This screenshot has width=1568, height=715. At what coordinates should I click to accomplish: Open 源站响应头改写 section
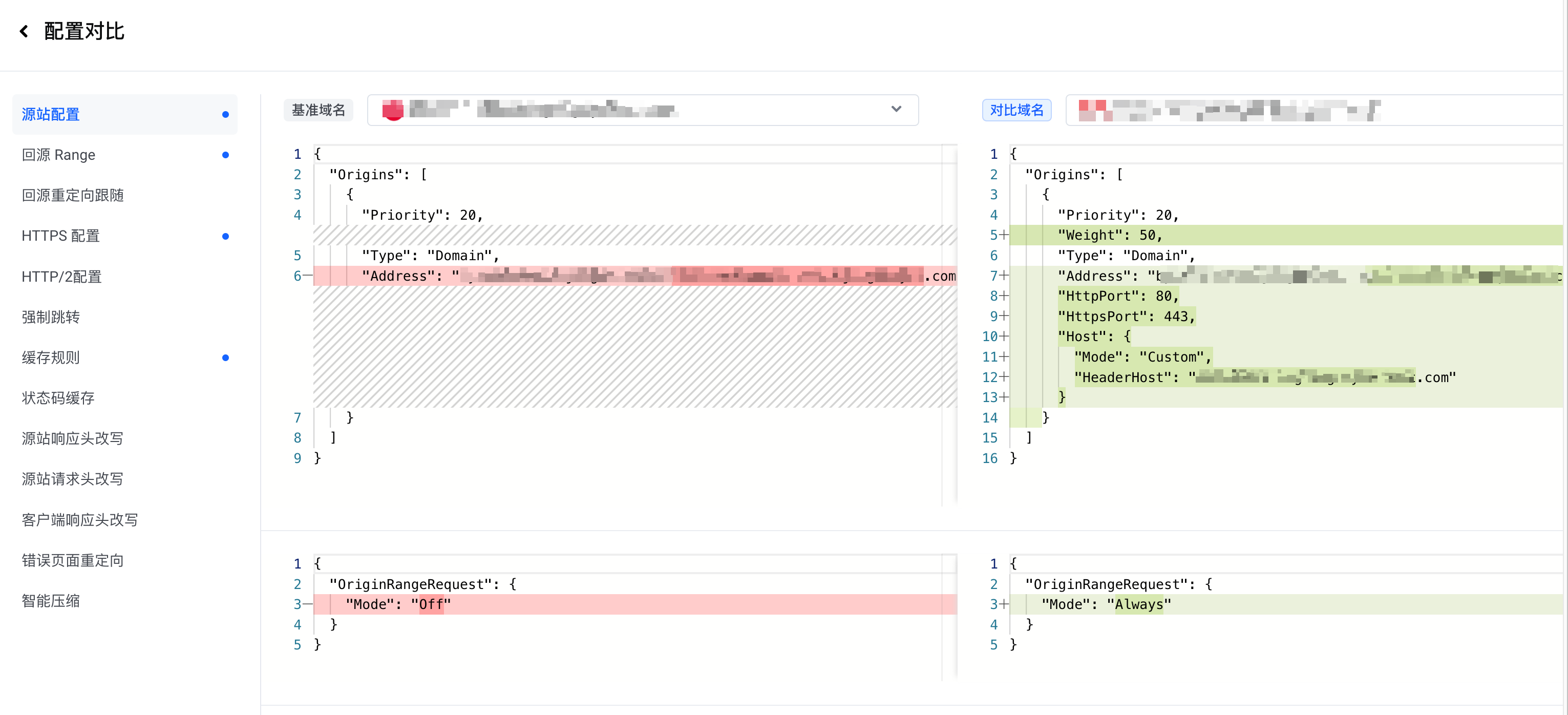click(125, 438)
